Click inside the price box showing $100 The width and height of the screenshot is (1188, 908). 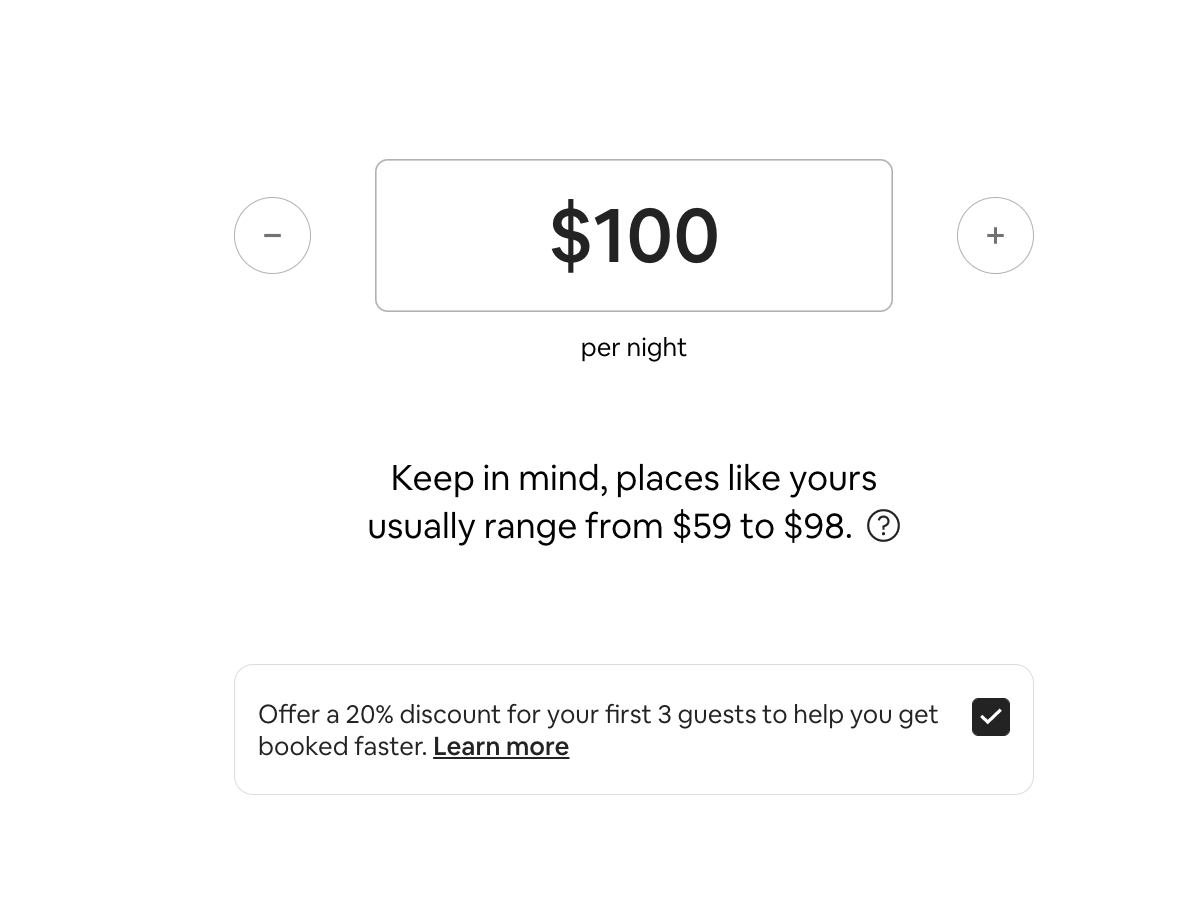(633, 236)
